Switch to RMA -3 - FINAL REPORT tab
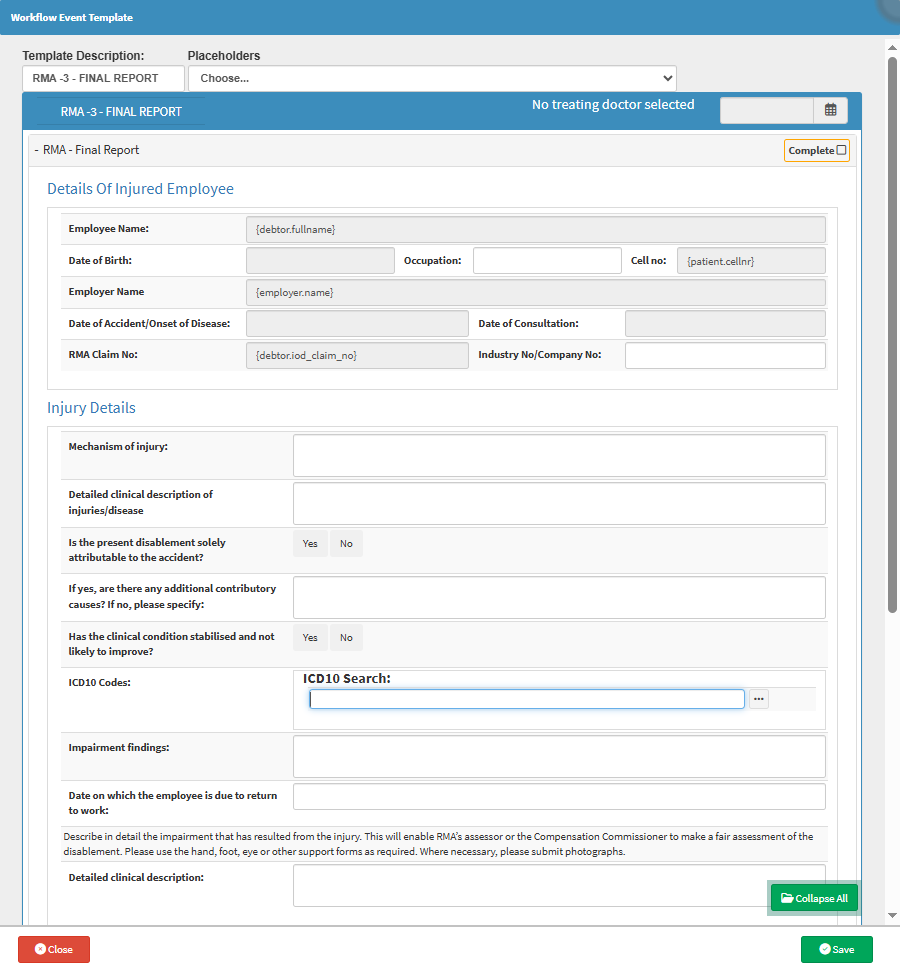 tap(121, 112)
